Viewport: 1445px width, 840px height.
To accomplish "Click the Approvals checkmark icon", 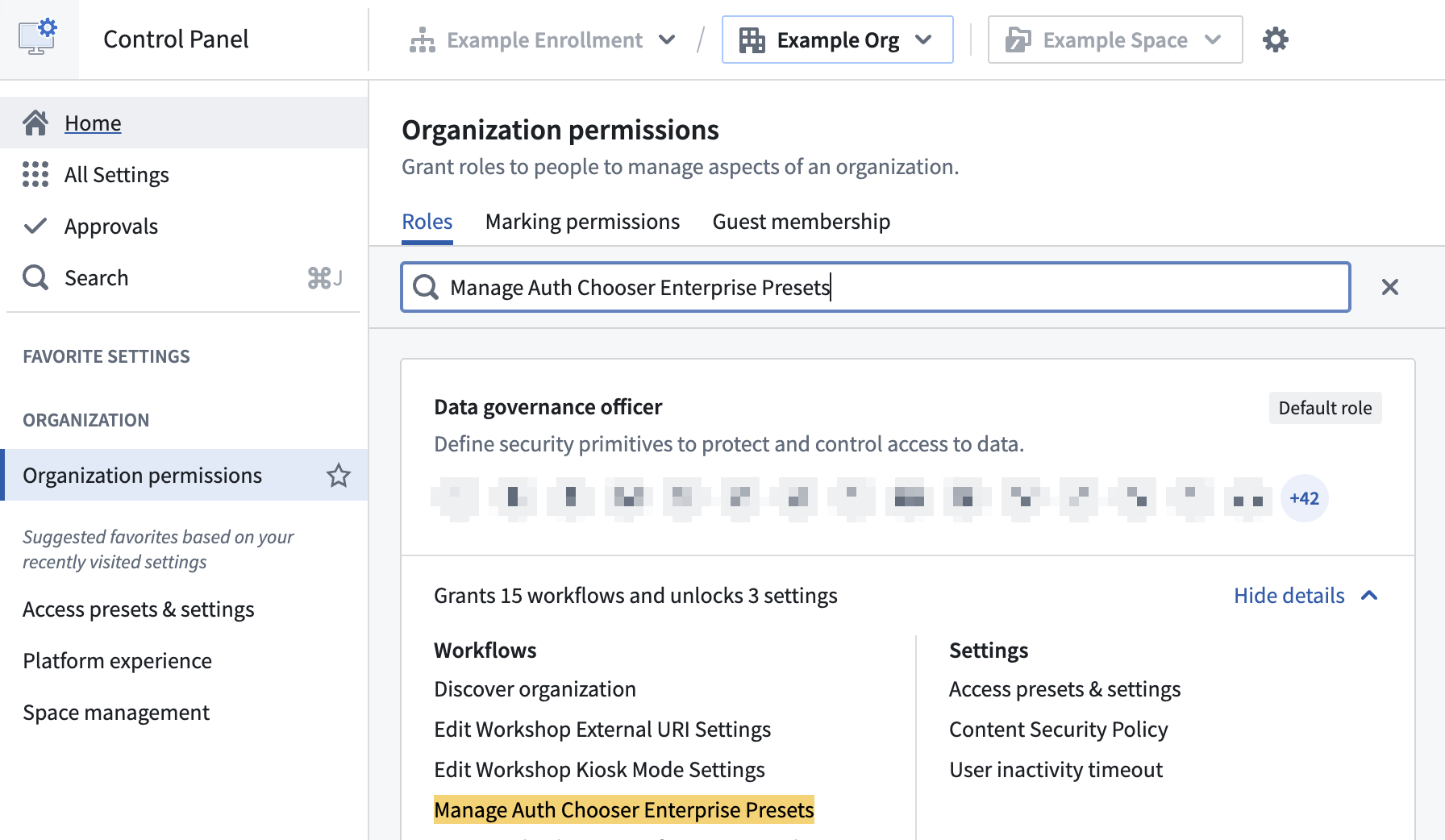I will (x=35, y=226).
